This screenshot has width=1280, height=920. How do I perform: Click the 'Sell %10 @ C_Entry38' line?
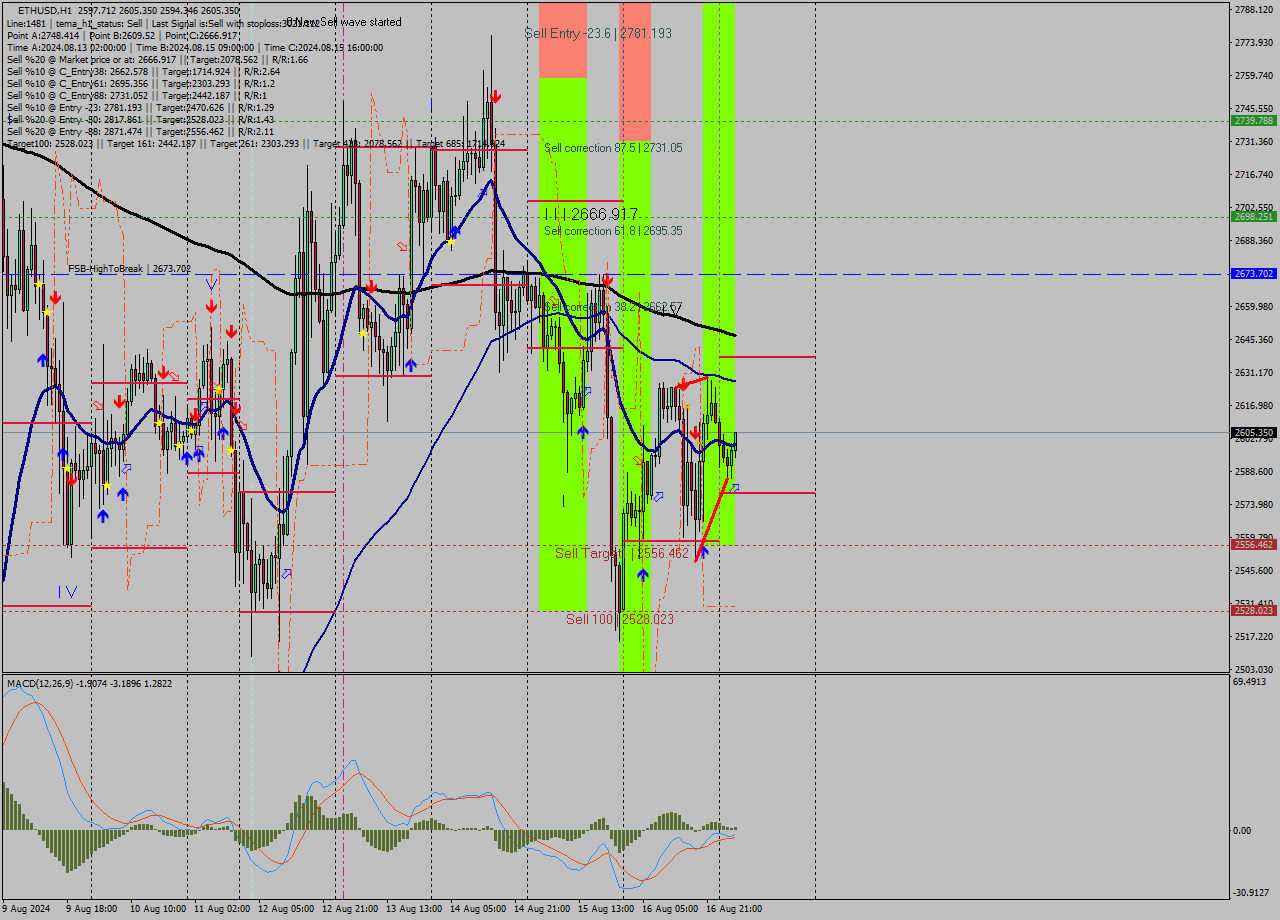pos(143,71)
